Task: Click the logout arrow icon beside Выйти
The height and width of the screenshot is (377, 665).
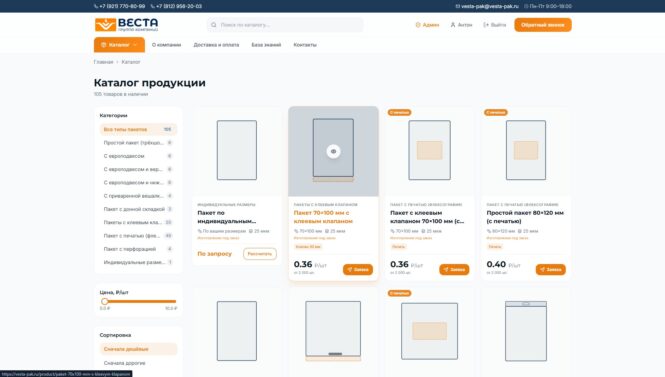Action: (486, 25)
